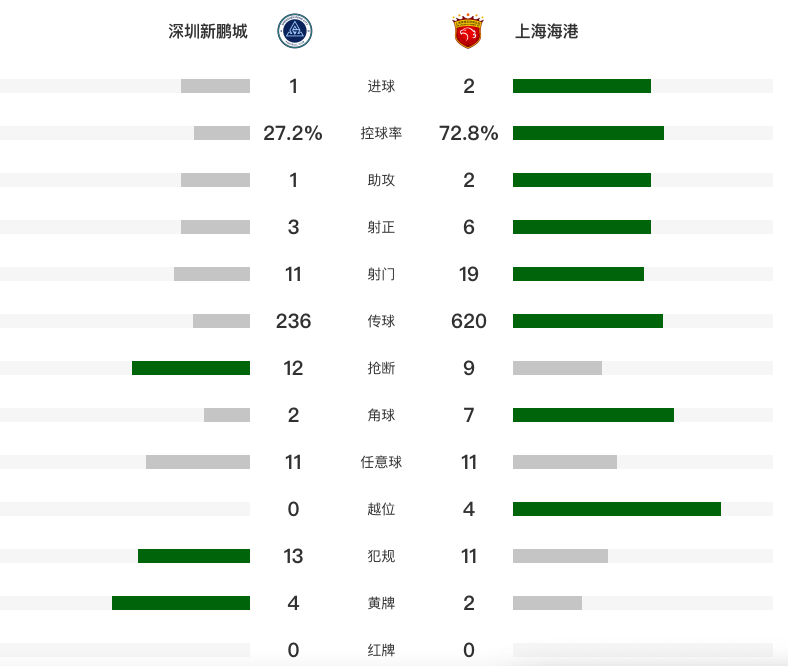Click the 抢断 12 tackles green bar

(x=191, y=368)
